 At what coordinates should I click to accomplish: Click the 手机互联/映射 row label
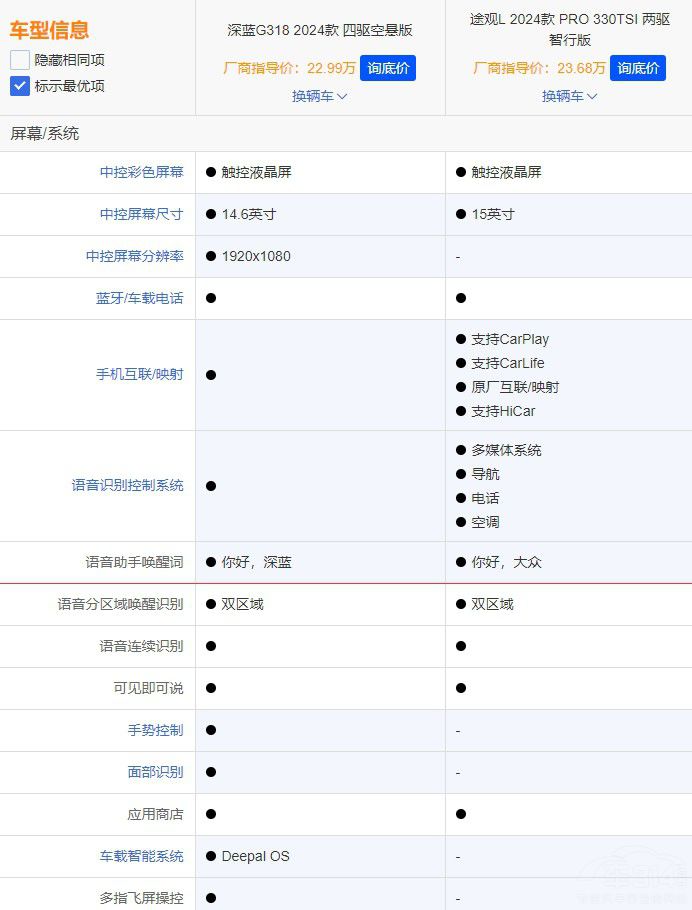click(x=139, y=375)
